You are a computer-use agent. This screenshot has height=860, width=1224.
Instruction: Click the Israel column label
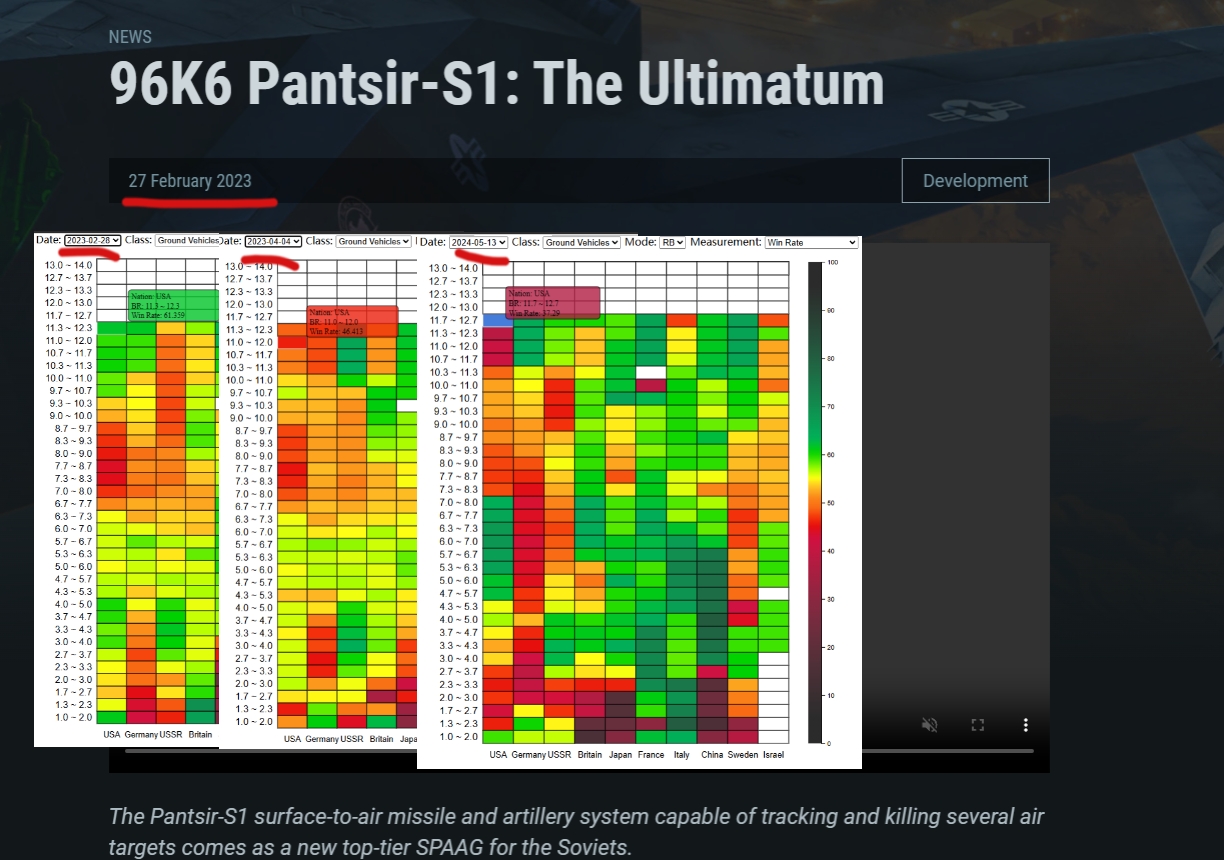point(773,755)
